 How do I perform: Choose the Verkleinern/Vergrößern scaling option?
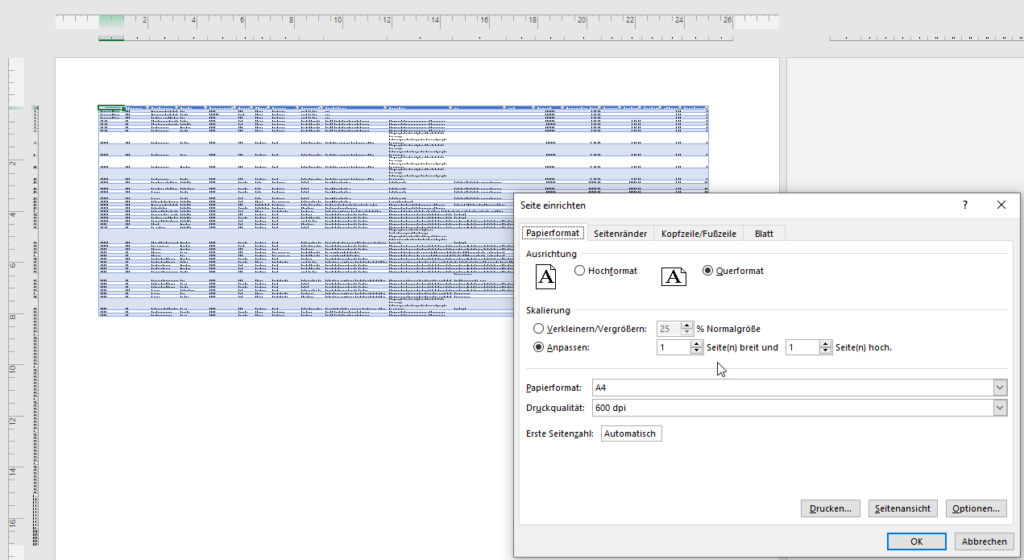[x=540, y=328]
